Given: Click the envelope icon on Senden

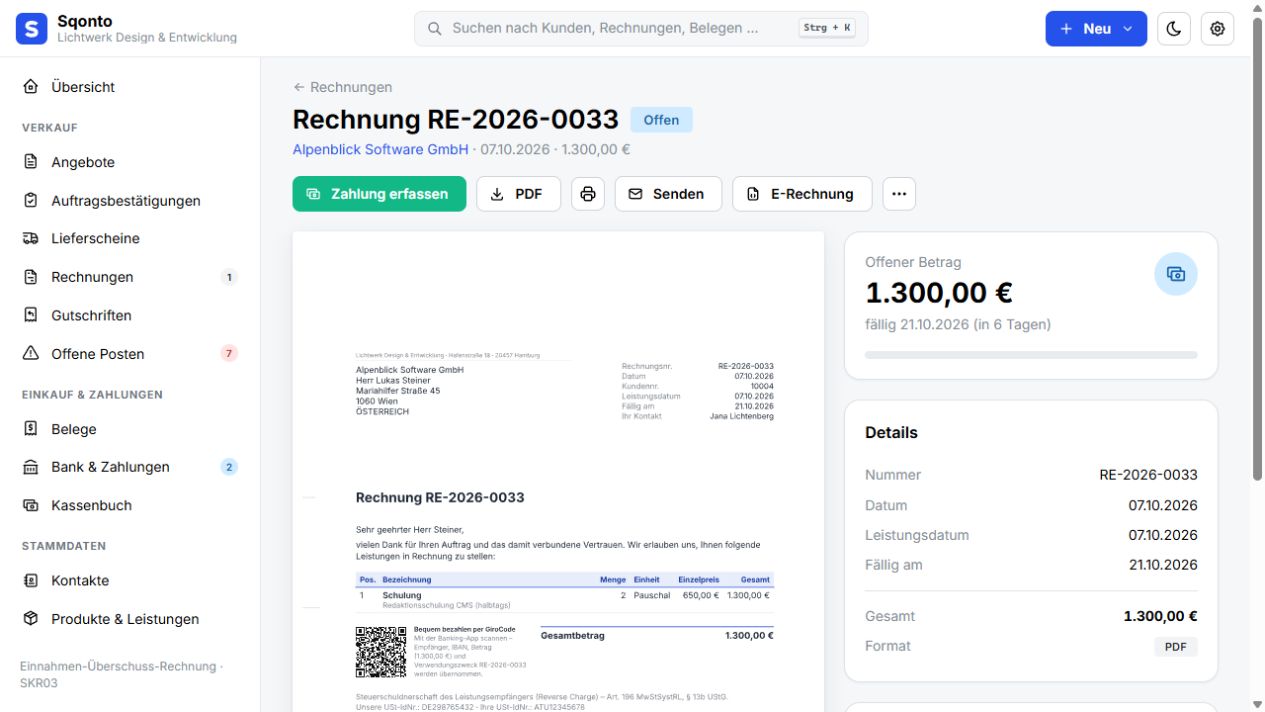Looking at the screenshot, I should pos(635,194).
